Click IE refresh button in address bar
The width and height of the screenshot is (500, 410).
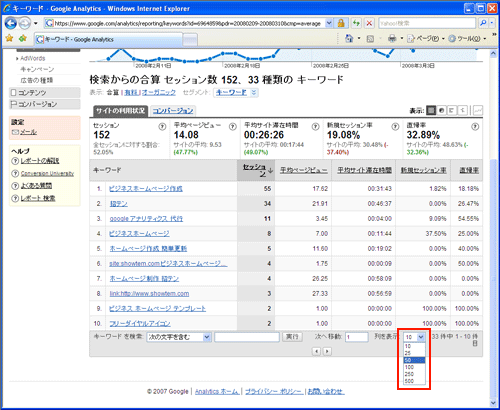pyautogui.click(x=356, y=23)
